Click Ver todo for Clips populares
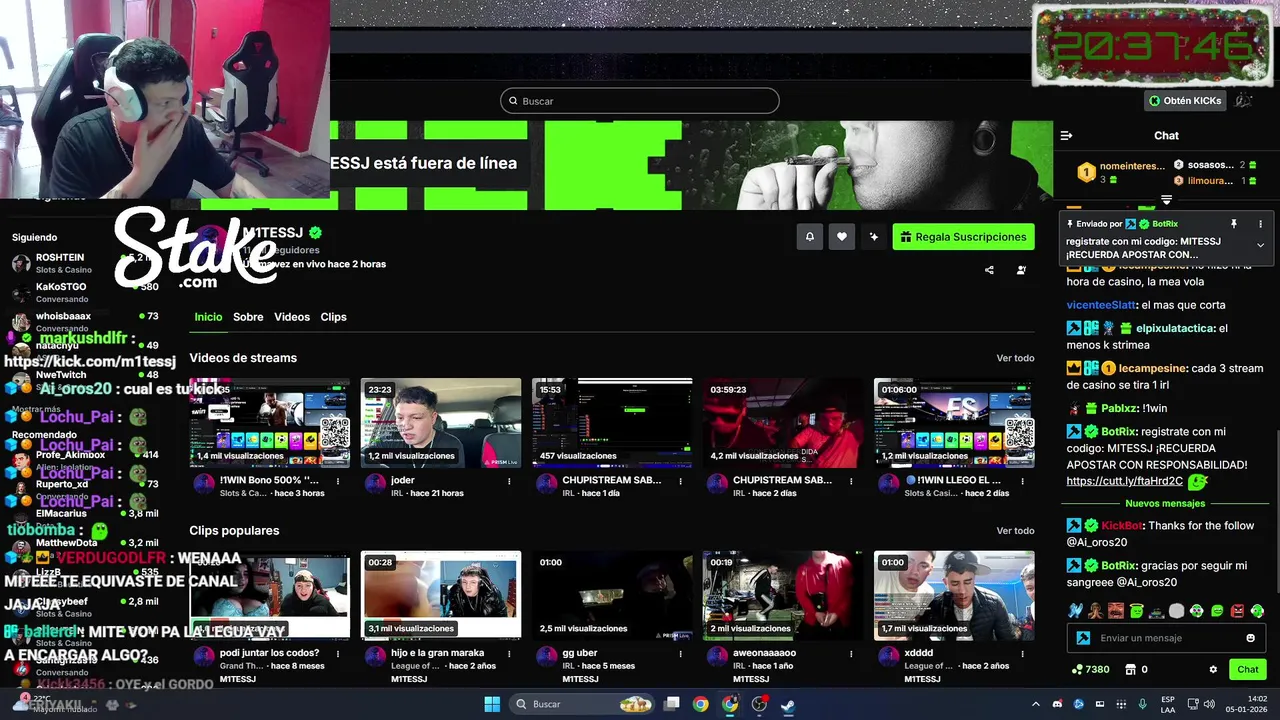Screen dimensions: 1280x720 (x=1015, y=531)
